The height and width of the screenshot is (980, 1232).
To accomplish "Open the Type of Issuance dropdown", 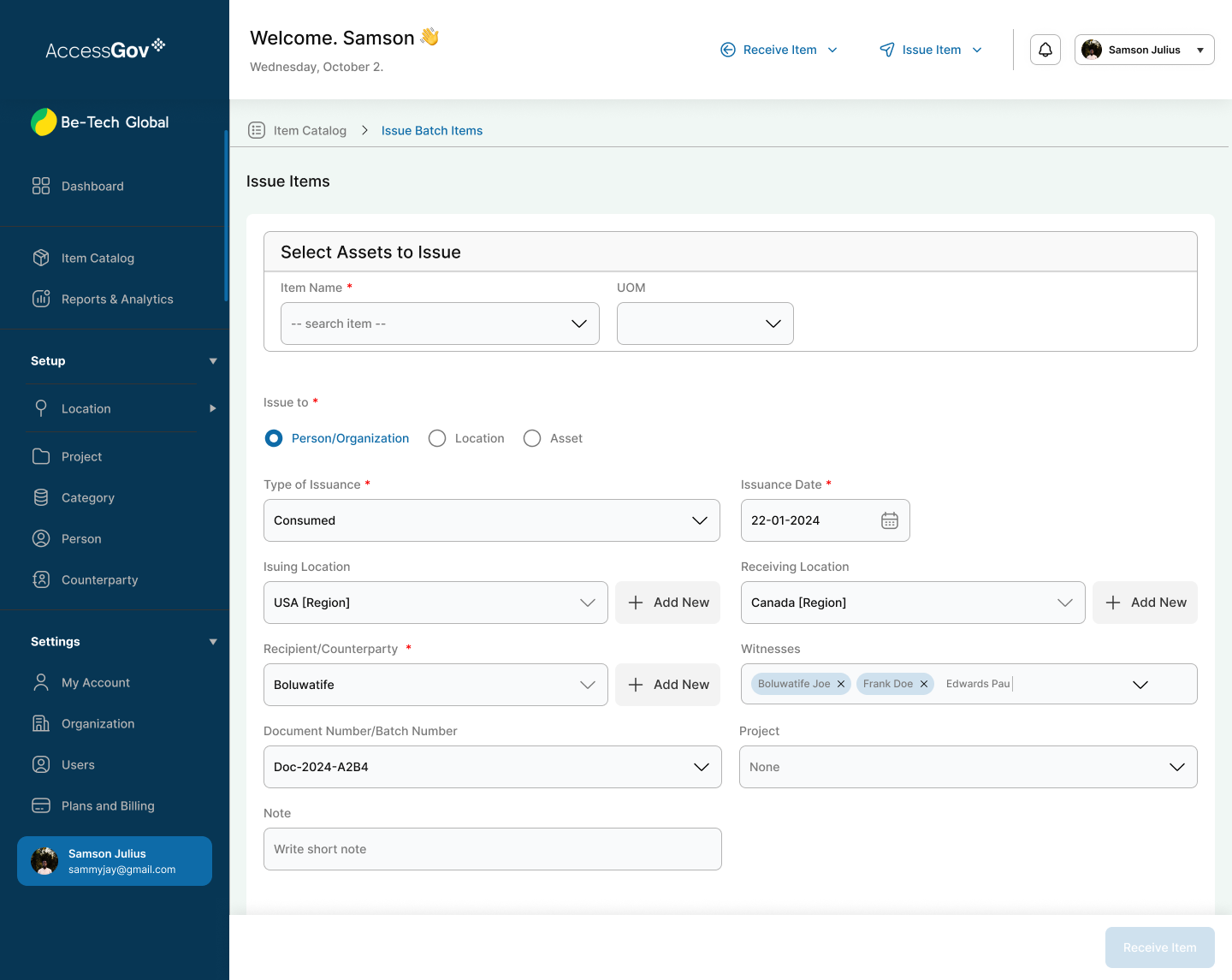I will [x=492, y=520].
